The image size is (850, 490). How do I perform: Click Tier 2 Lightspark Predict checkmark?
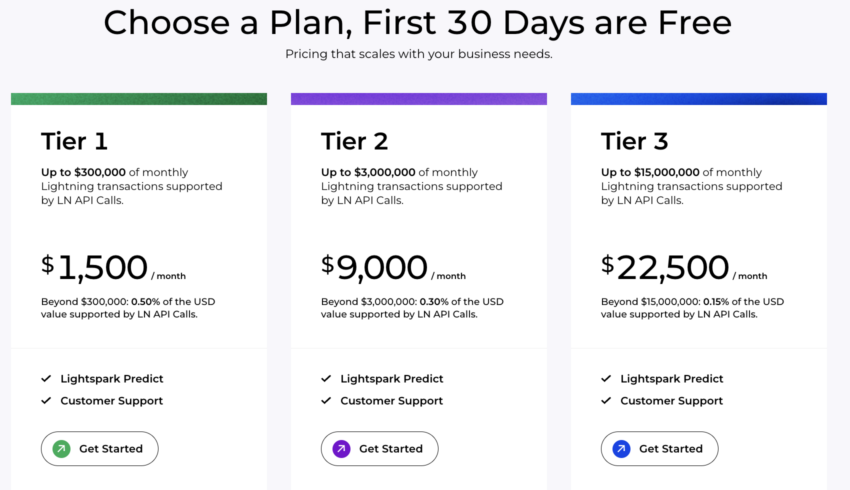(326, 379)
